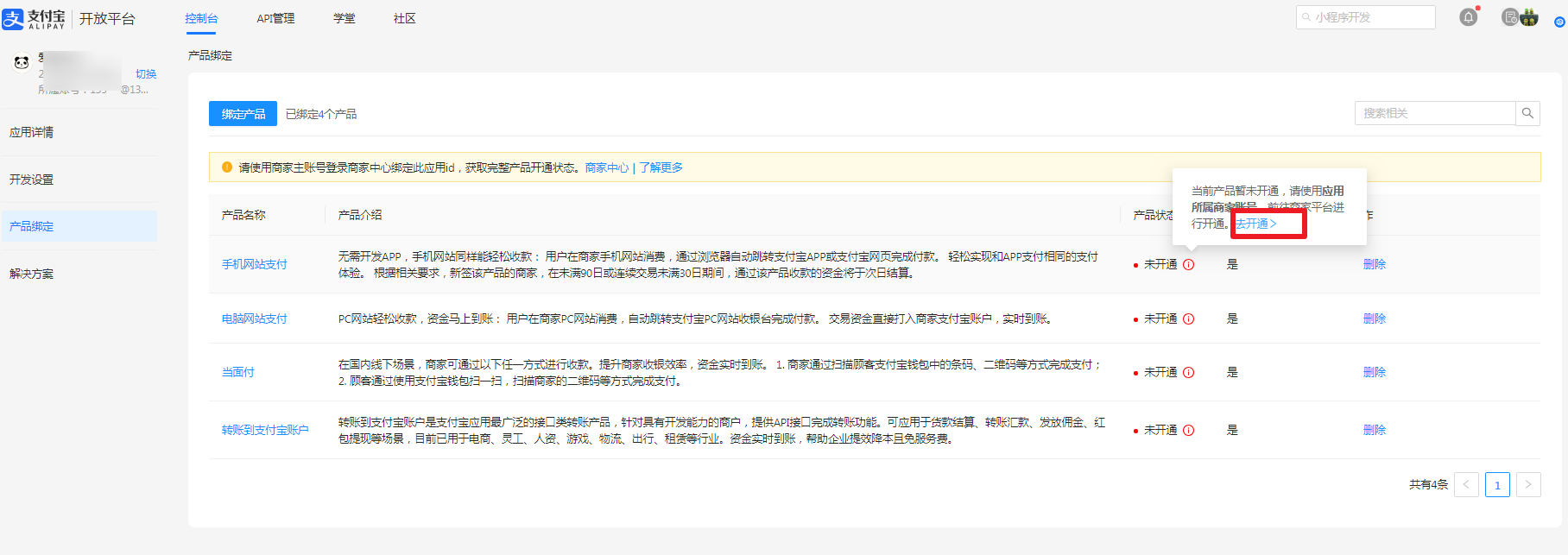The height and width of the screenshot is (555, 1568).
Task: Click the info icon next to 手机网站支付 status
Action: pyautogui.click(x=1189, y=264)
